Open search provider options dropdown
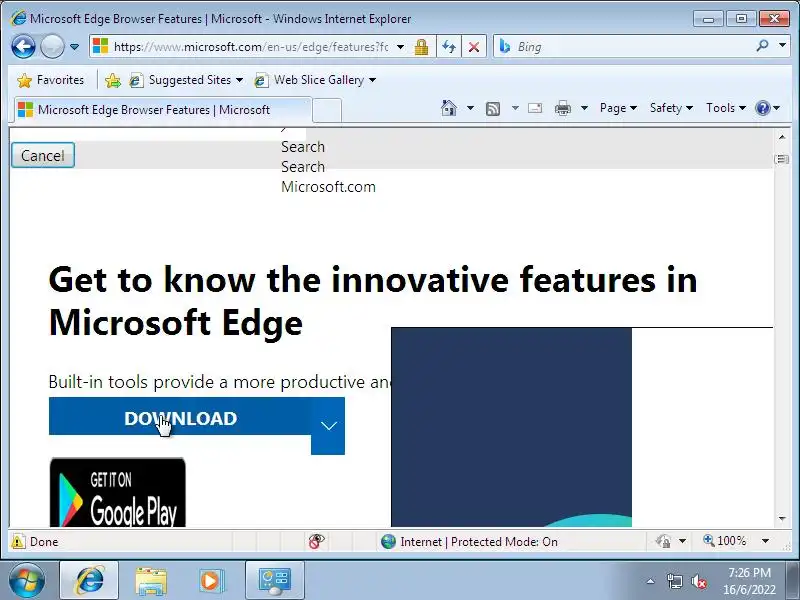800x600 pixels. click(x=782, y=46)
